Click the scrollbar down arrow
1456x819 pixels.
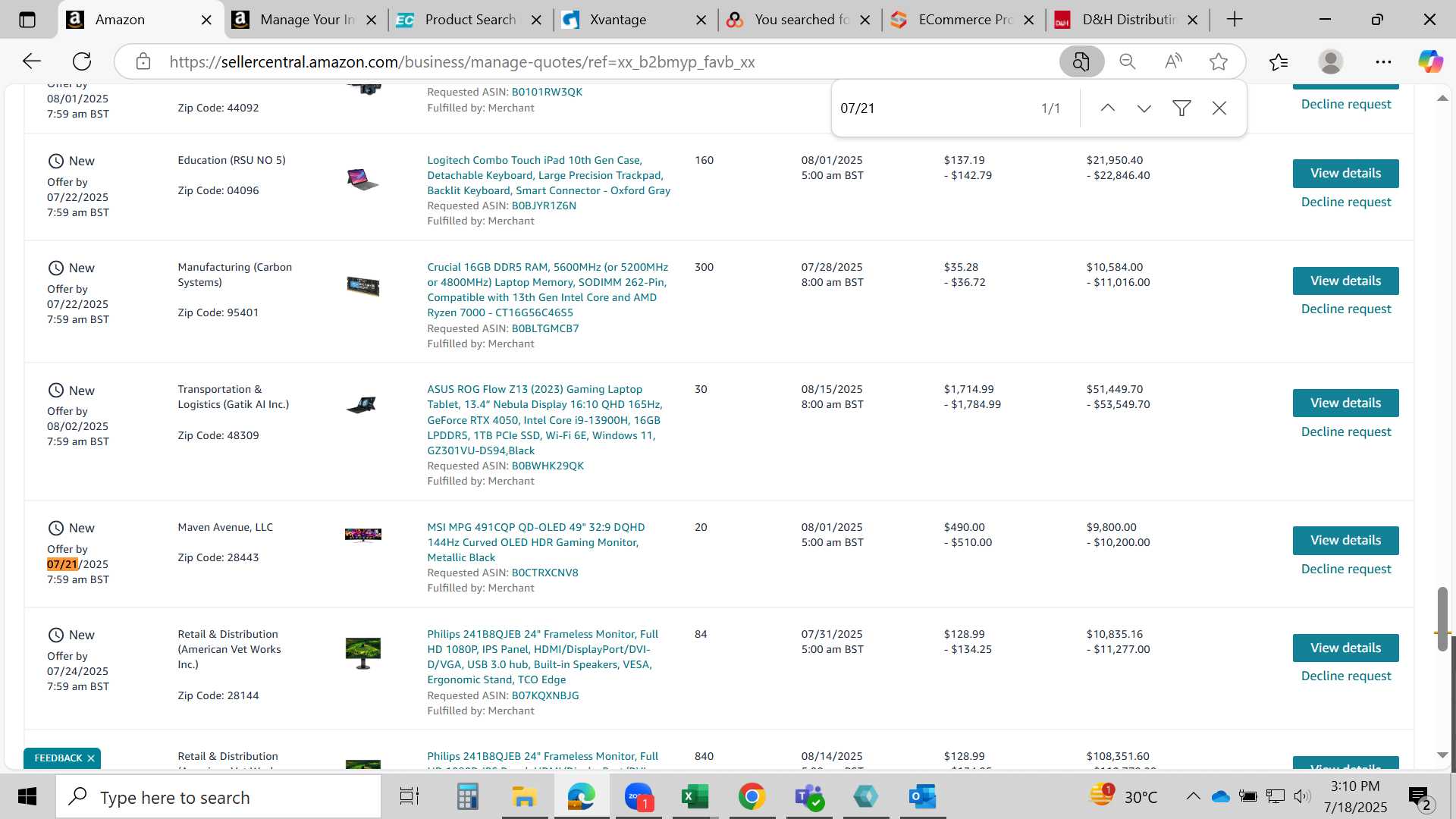pyautogui.click(x=1442, y=755)
